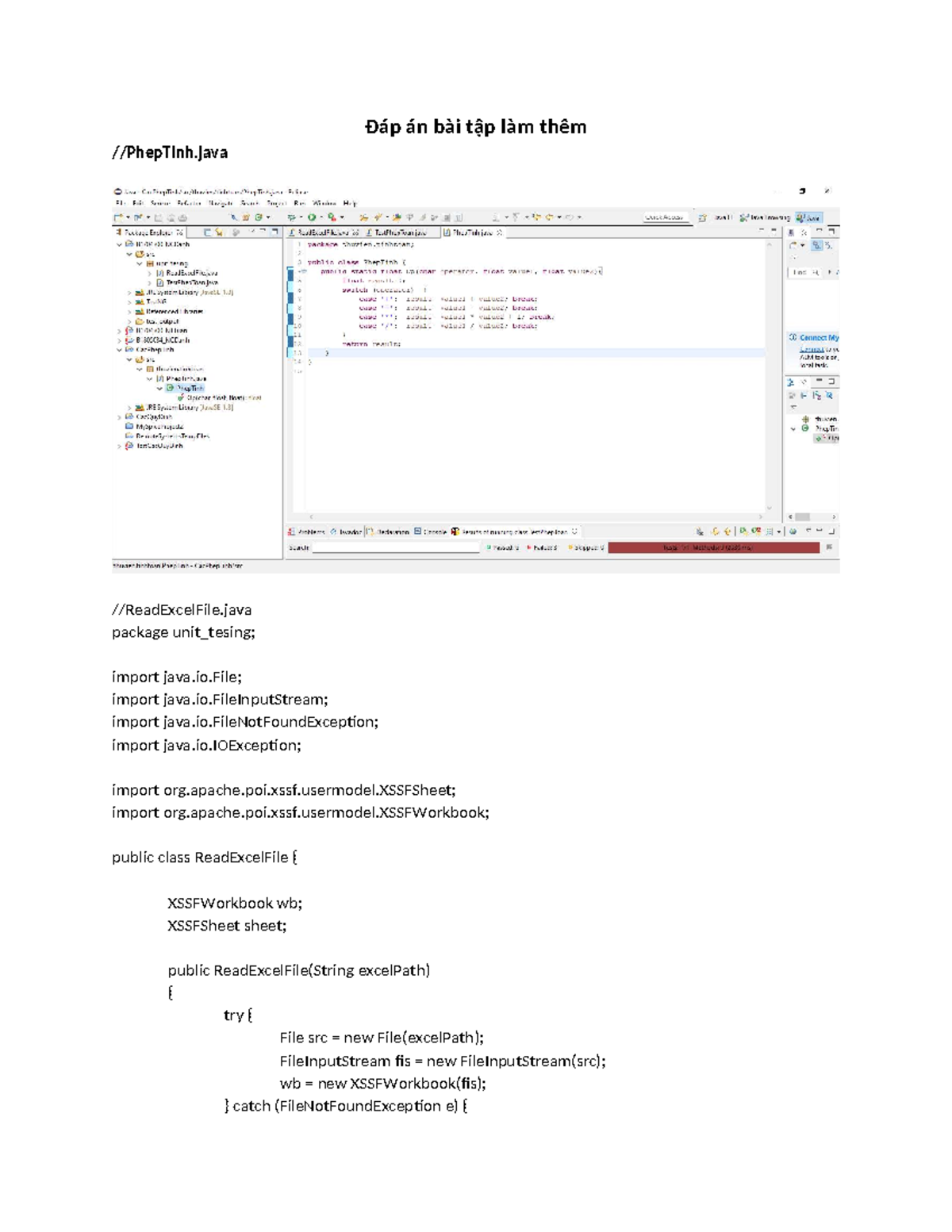
Task: Expand the JRE System Library under CacPhepTinh
Action: (129, 408)
